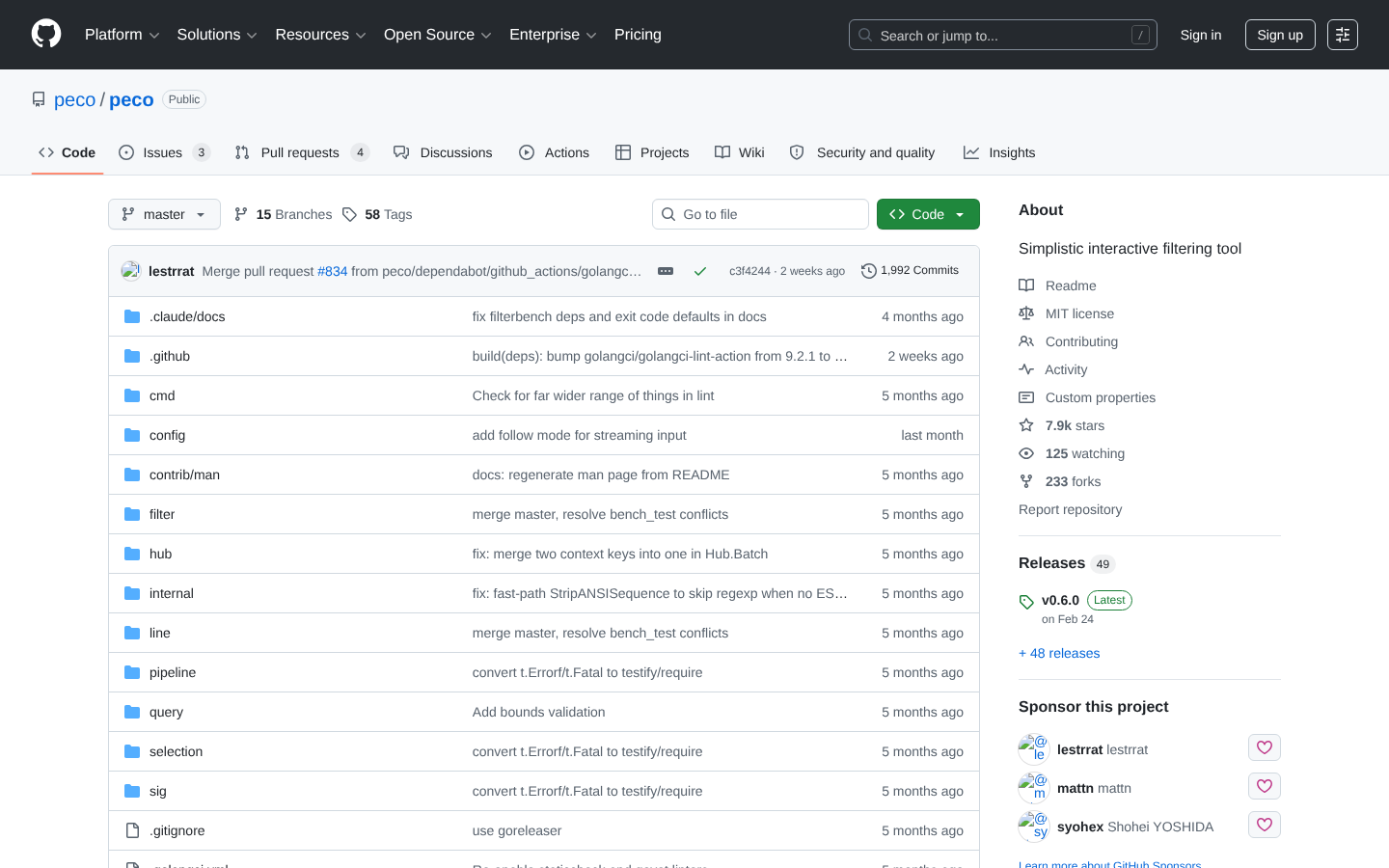Open the internal folder
The image size is (1389, 868).
click(x=172, y=593)
